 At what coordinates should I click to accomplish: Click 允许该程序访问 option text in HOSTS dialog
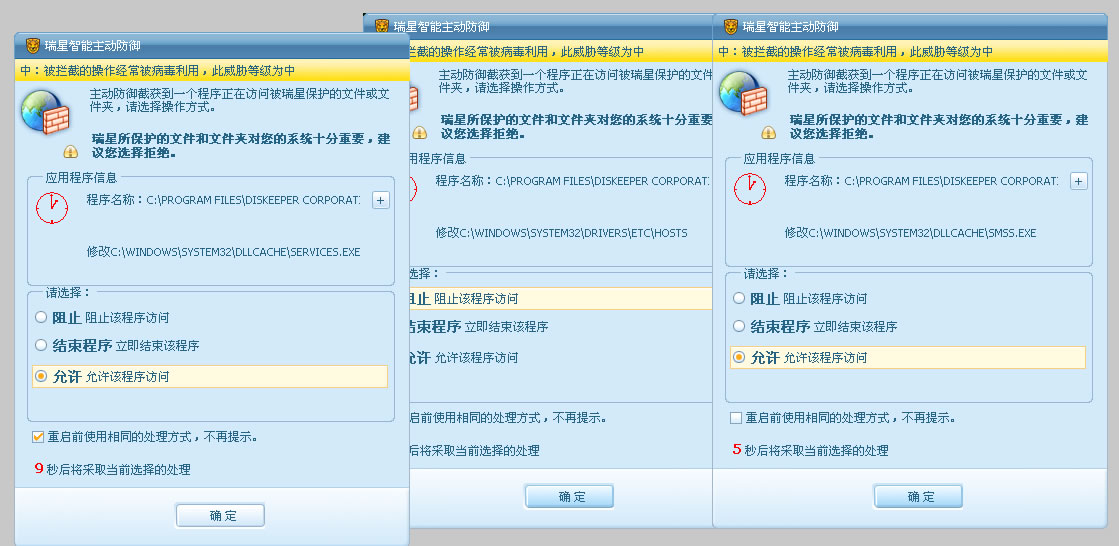click(x=476, y=358)
